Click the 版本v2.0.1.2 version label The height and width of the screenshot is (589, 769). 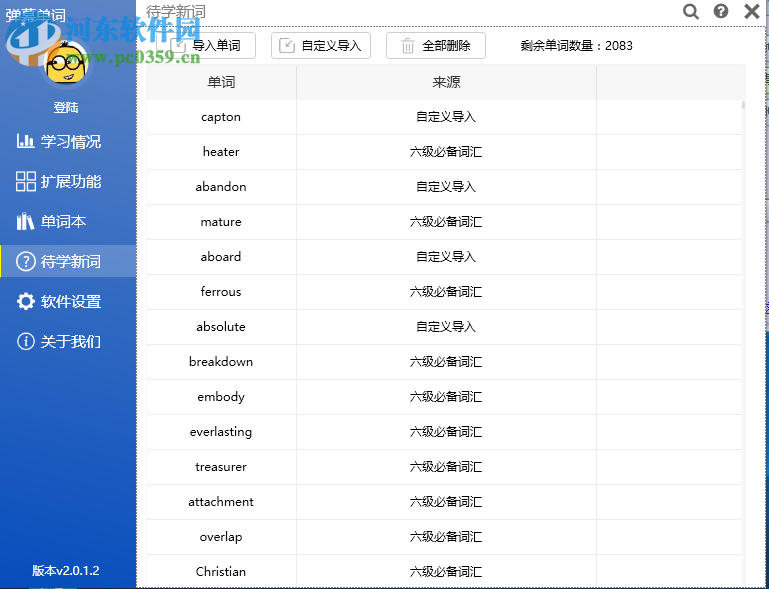click(66, 570)
